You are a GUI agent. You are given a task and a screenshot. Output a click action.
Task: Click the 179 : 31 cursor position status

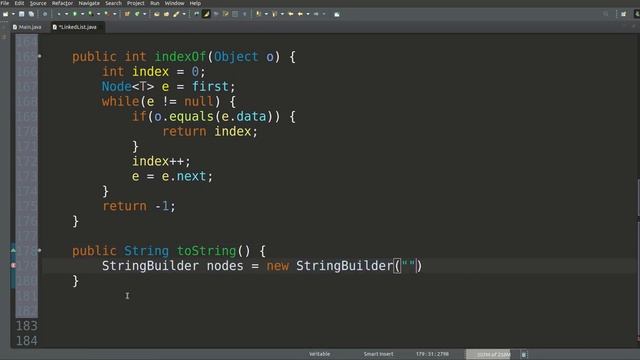pyautogui.click(x=432, y=354)
